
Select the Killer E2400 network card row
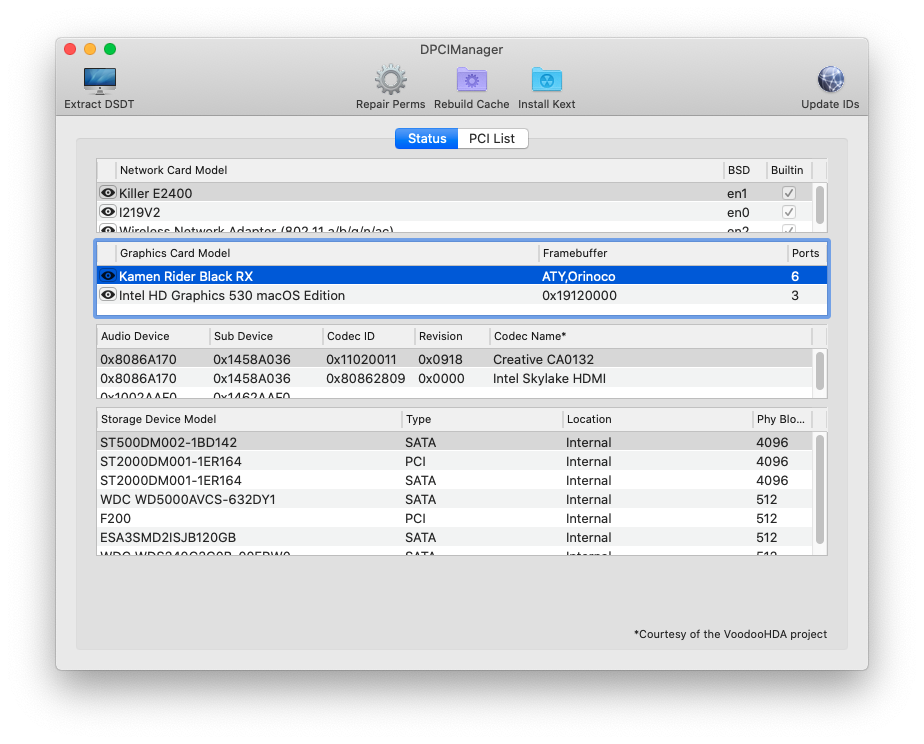coord(455,193)
